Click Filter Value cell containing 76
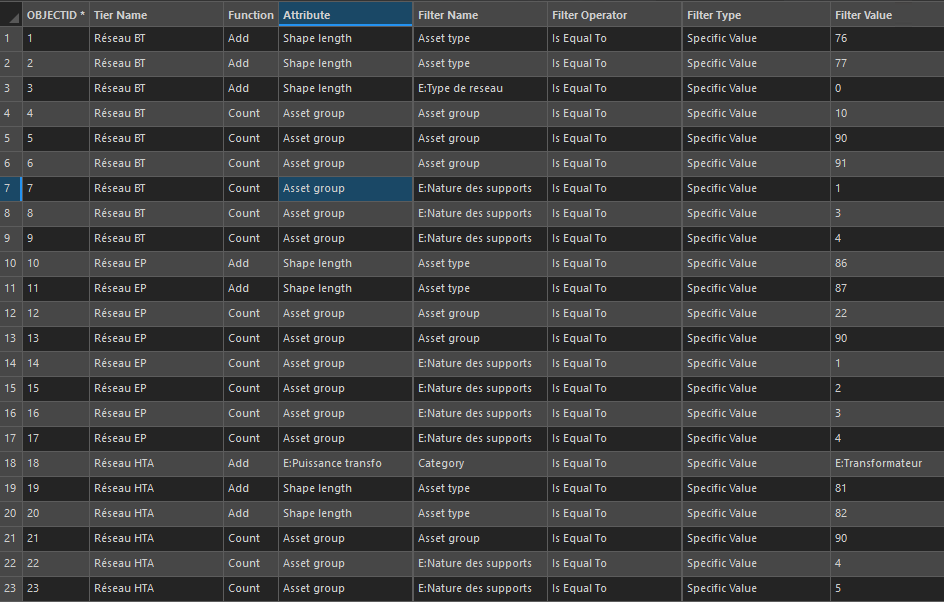The image size is (944, 602). coord(887,39)
